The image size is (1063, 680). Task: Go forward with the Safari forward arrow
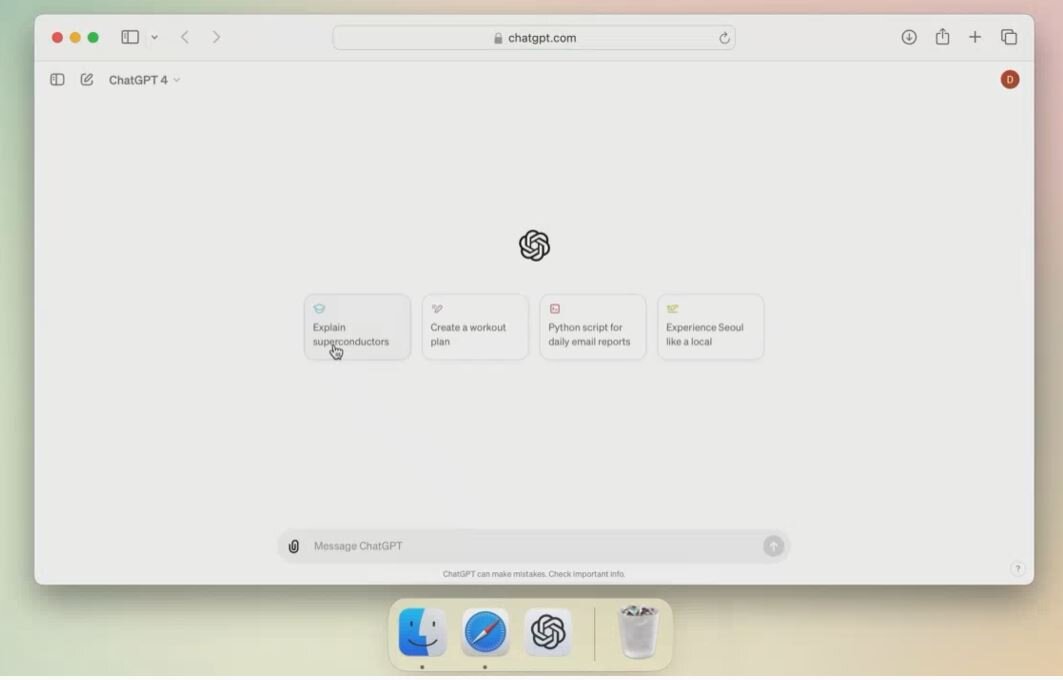pos(216,37)
